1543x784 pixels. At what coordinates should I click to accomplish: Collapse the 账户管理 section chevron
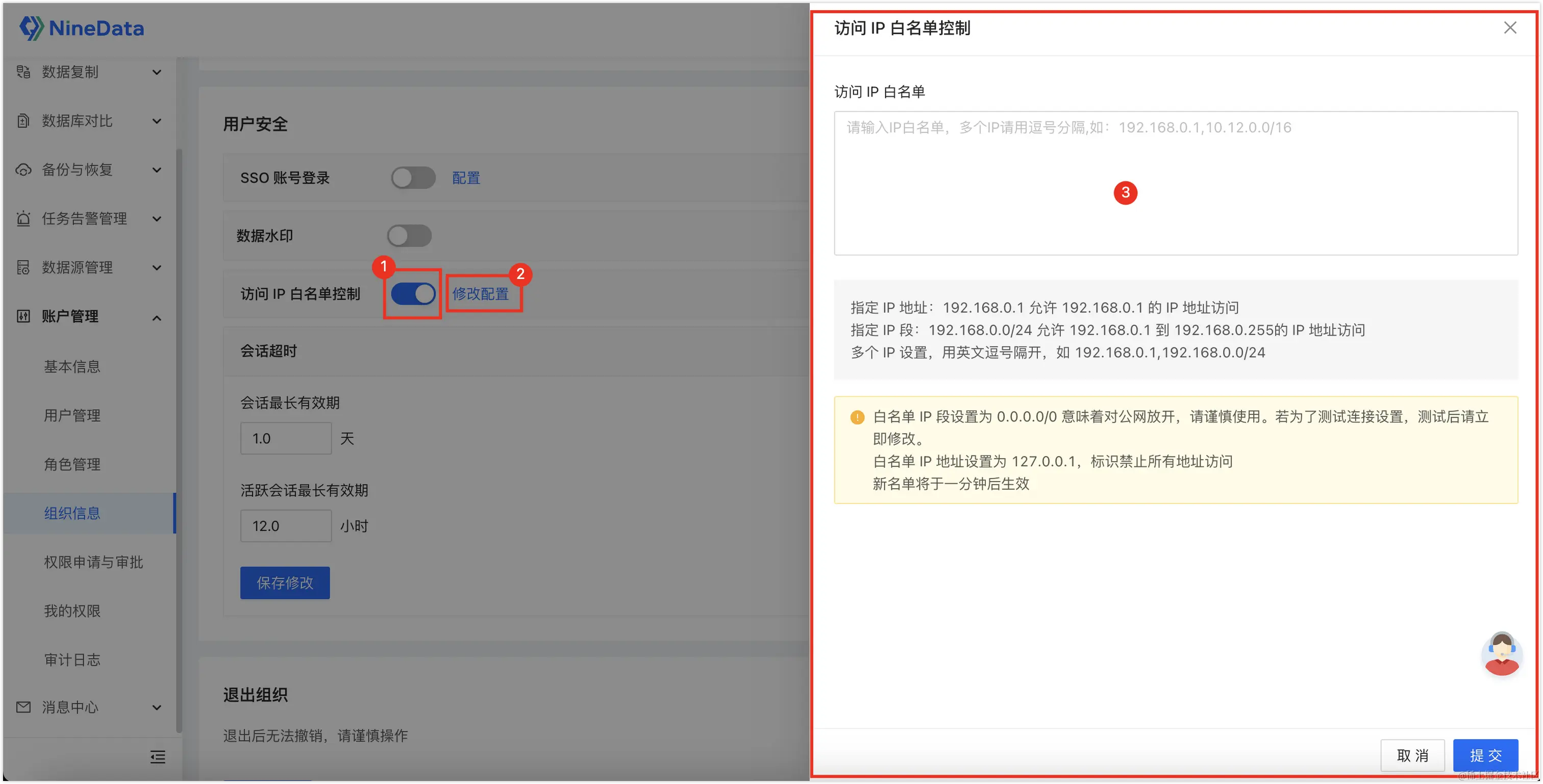(157, 317)
